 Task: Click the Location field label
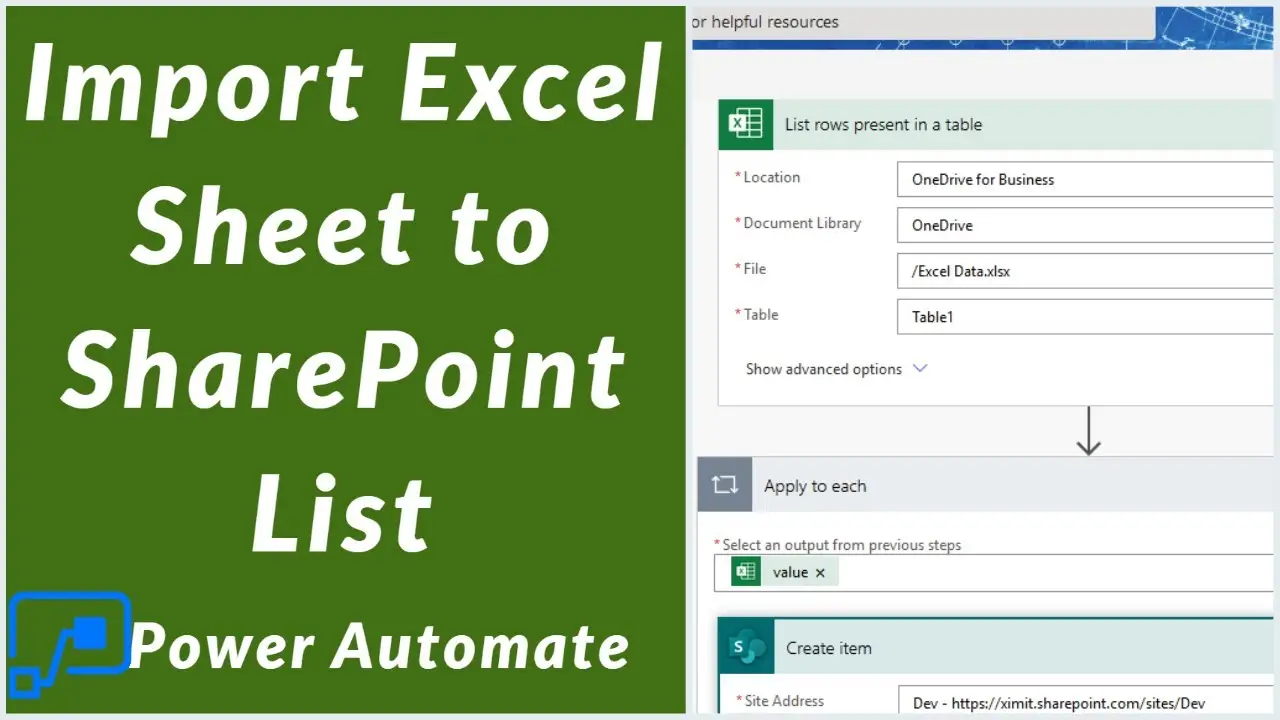click(x=771, y=177)
